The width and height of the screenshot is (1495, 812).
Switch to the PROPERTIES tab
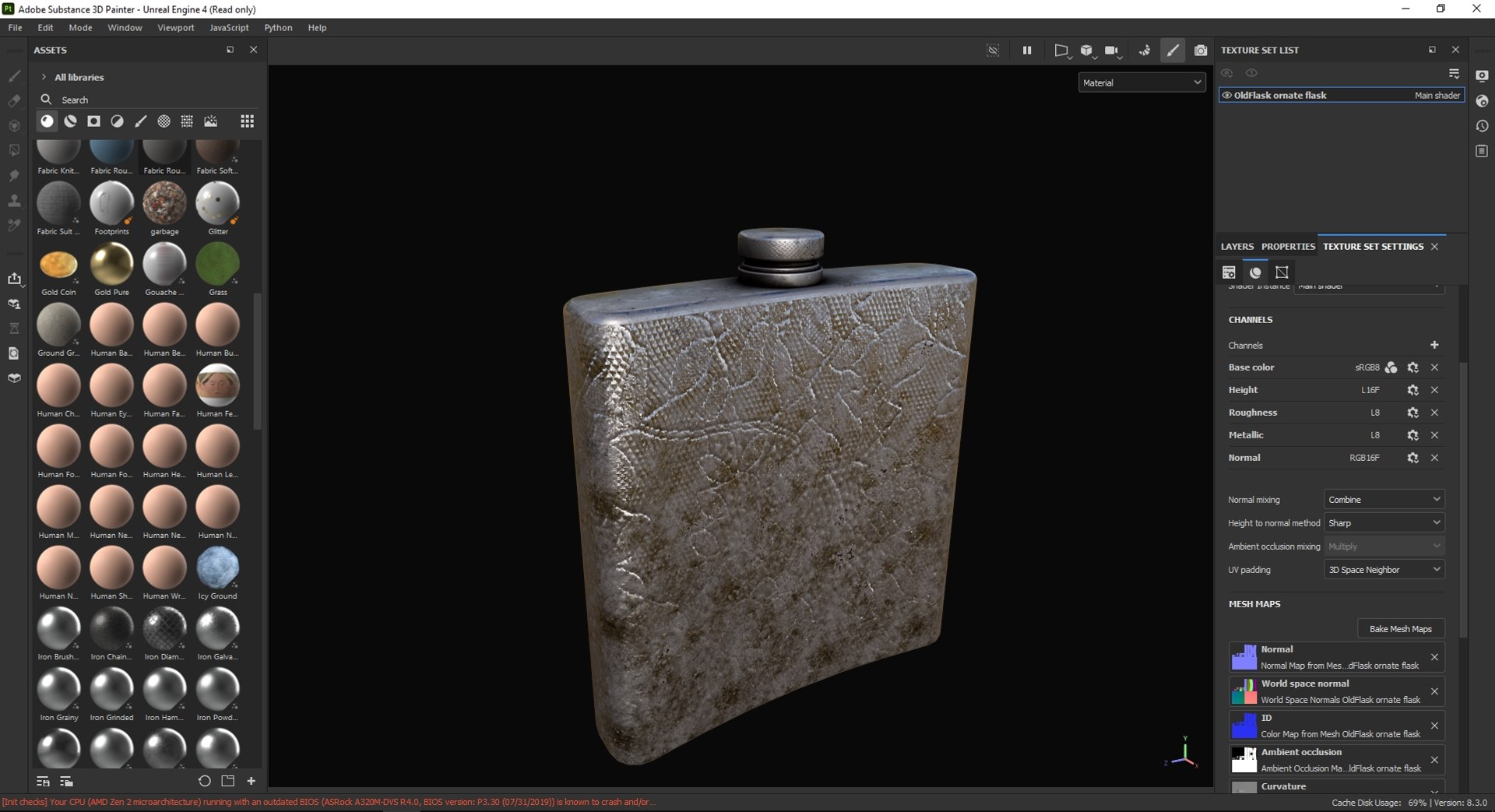pos(1288,246)
